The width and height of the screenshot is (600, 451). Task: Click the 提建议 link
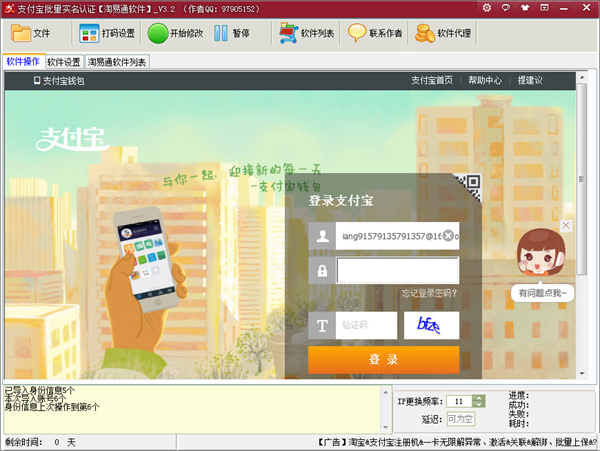[x=530, y=80]
